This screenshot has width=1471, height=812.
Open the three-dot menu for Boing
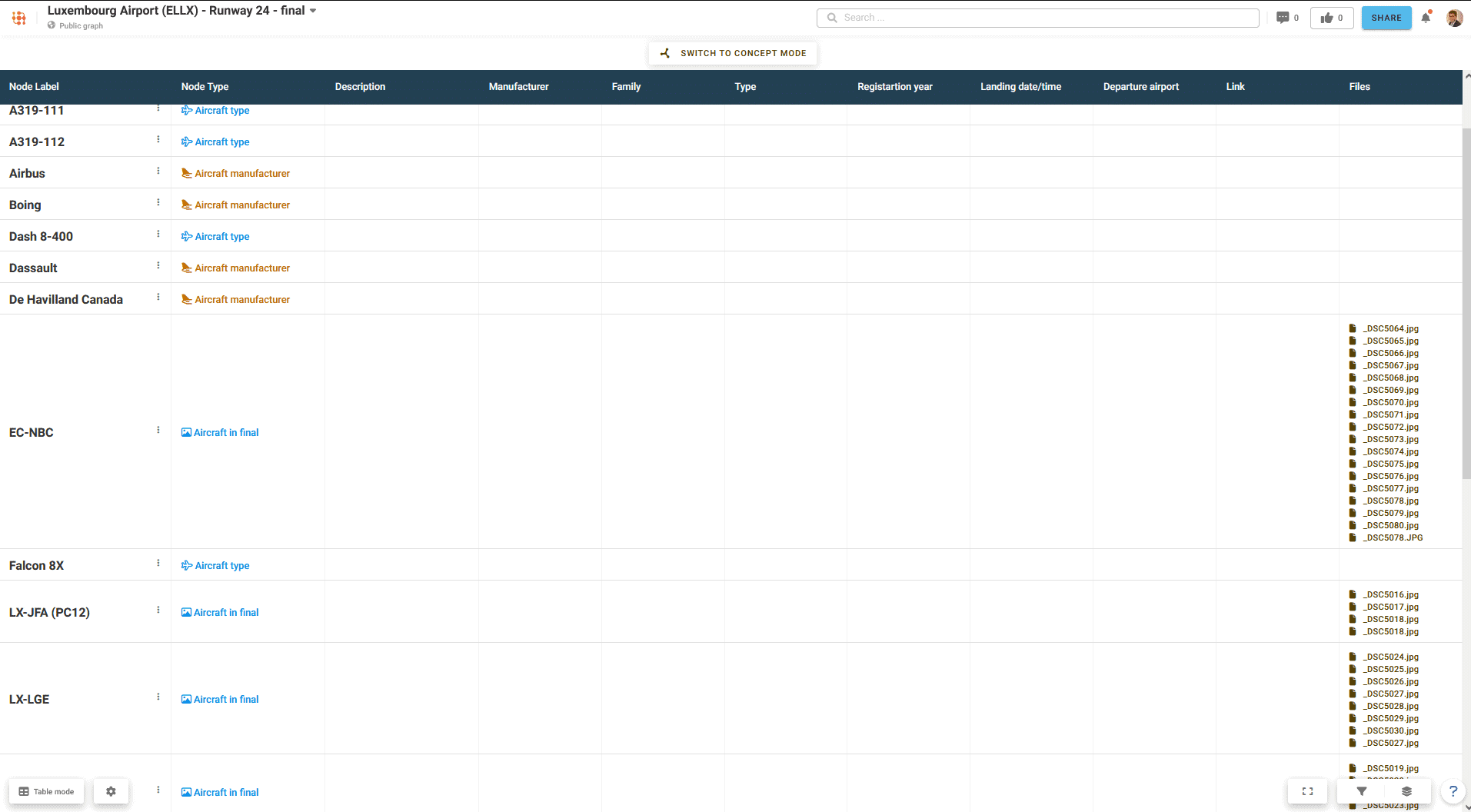coord(158,203)
